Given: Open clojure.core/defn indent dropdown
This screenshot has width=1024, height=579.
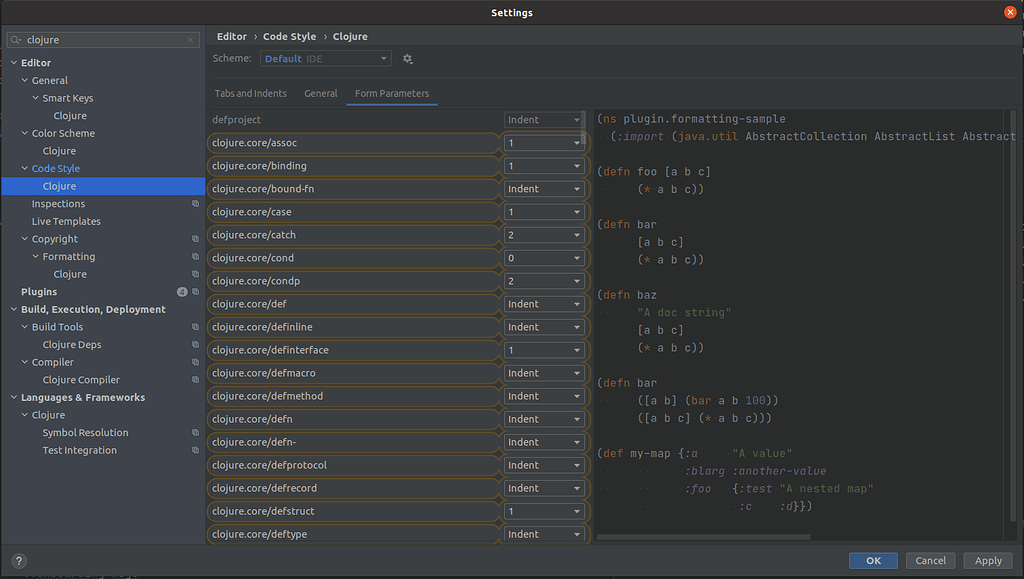Looking at the screenshot, I should click(544, 419).
